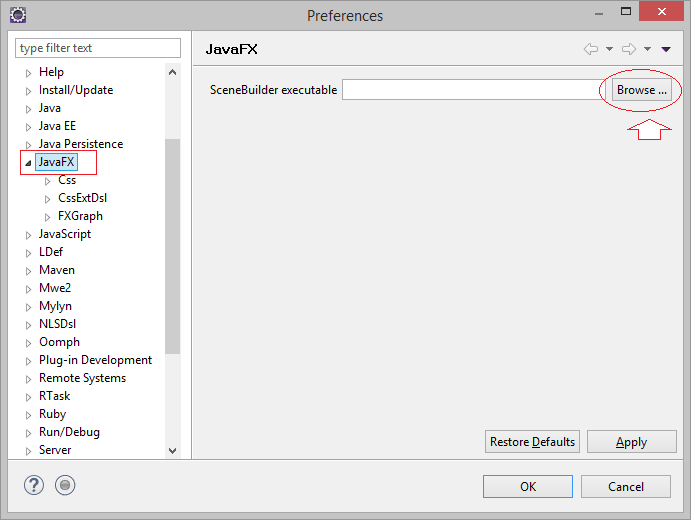Select Plug-in Development in the tree
Screen dimensions: 691x520
(x=96, y=360)
